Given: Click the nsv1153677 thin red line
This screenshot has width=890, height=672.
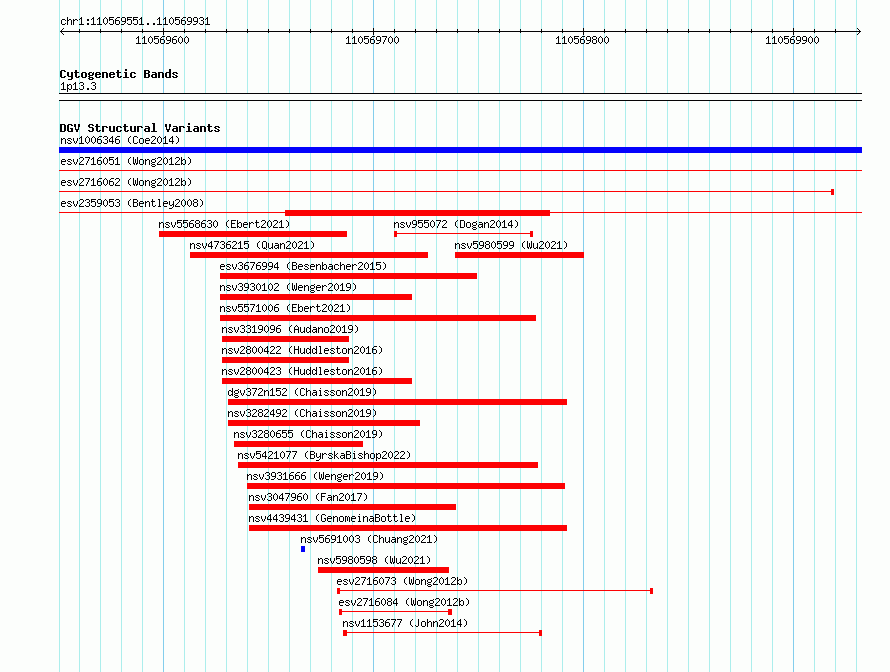Looking at the screenshot, I should [443, 633].
